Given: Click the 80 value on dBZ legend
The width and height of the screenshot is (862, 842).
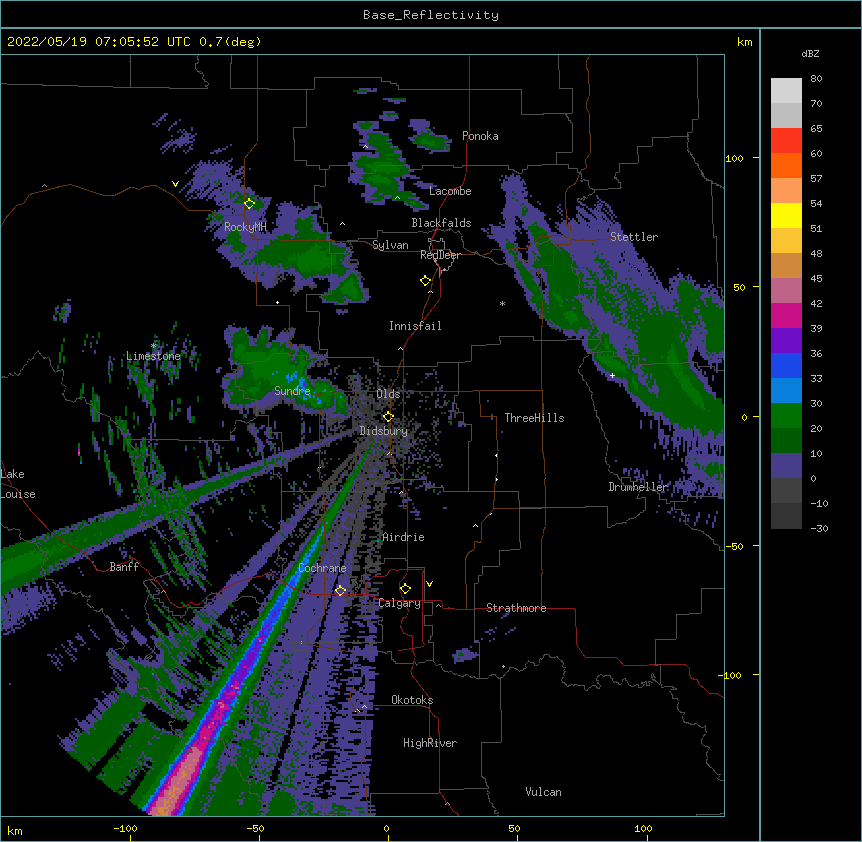Looking at the screenshot, I should click(816, 79).
